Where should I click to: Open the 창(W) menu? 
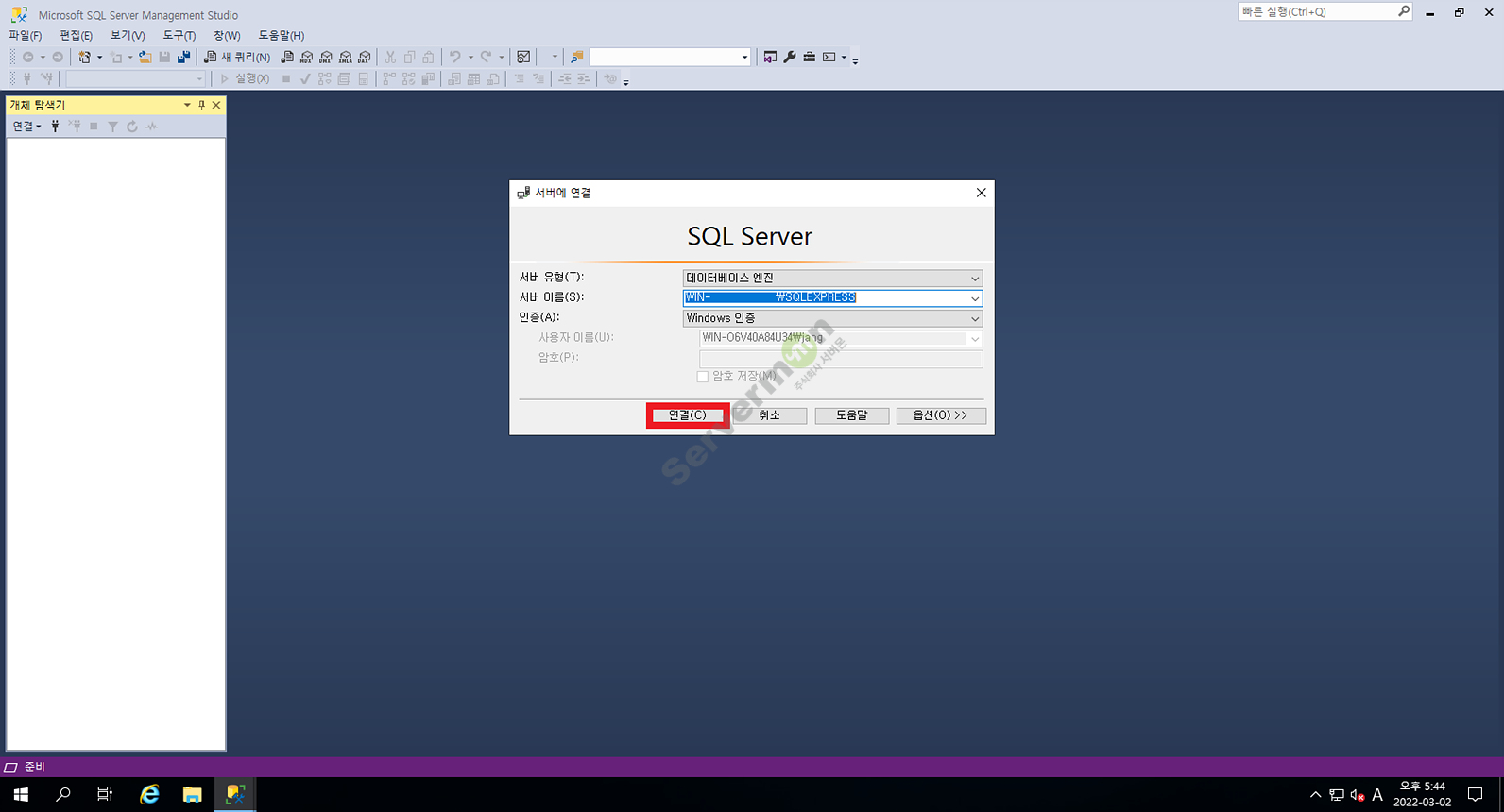[227, 35]
